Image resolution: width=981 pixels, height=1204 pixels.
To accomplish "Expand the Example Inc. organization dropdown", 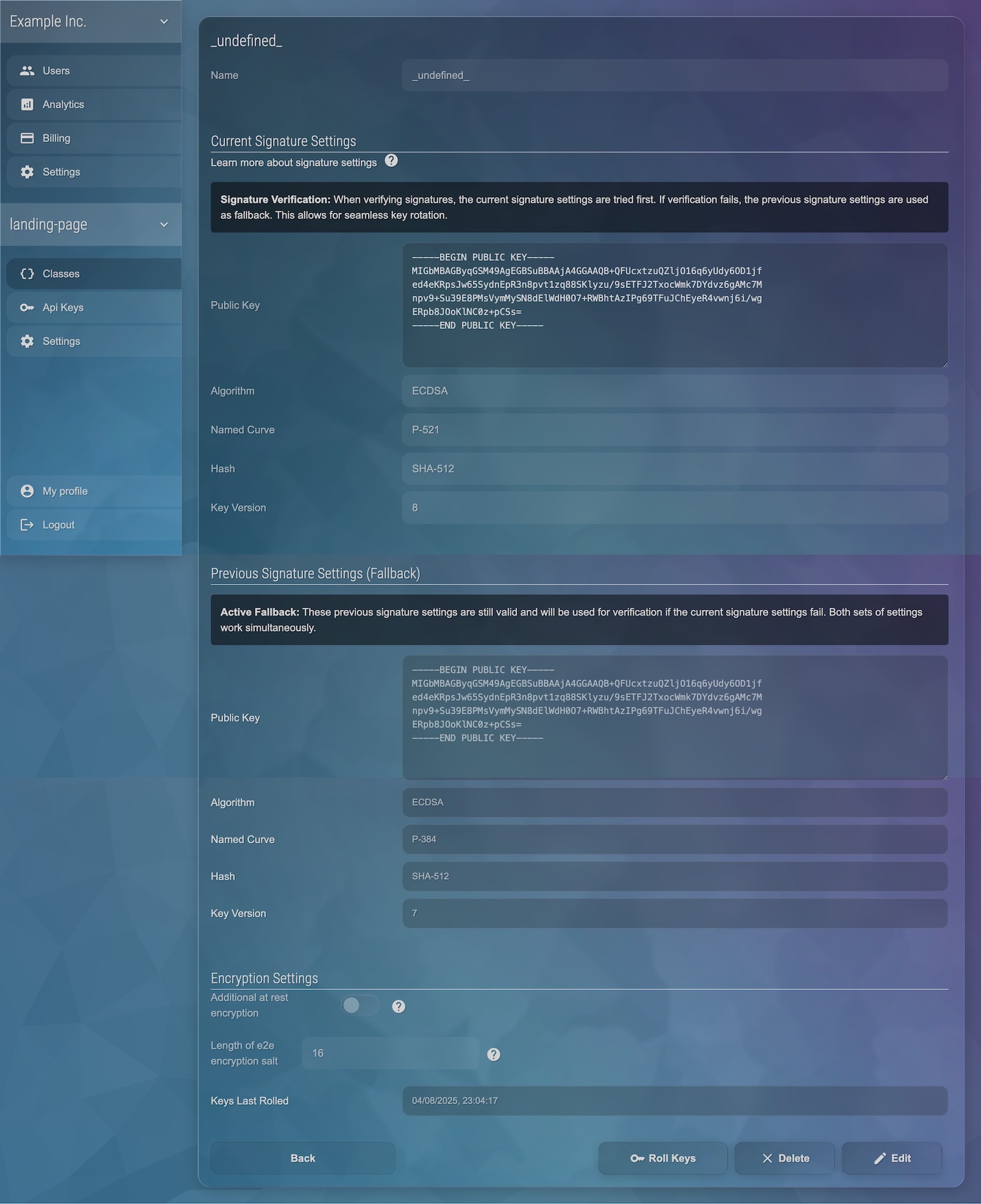I will [164, 21].
